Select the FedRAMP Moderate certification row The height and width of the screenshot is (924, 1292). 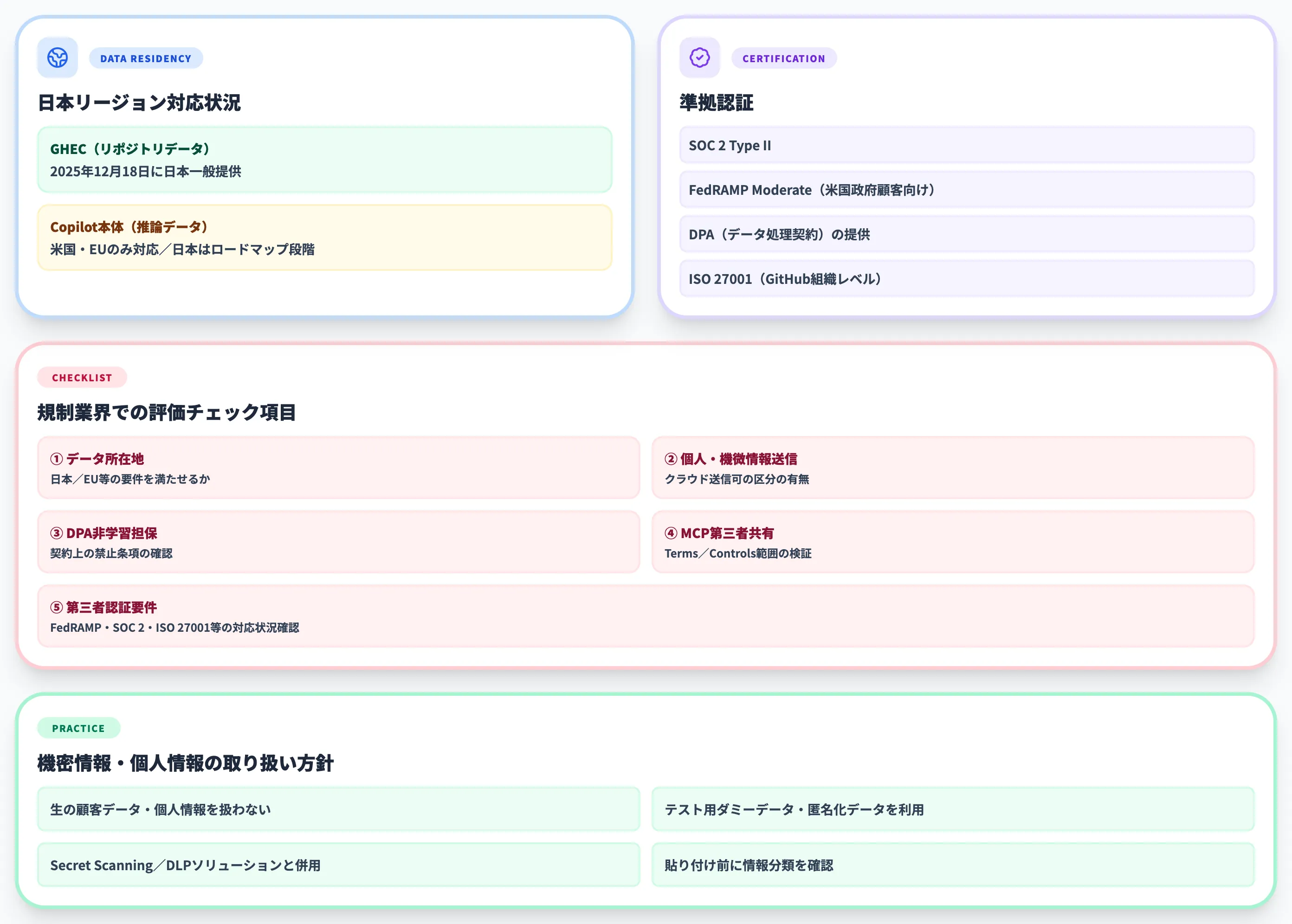point(966,190)
